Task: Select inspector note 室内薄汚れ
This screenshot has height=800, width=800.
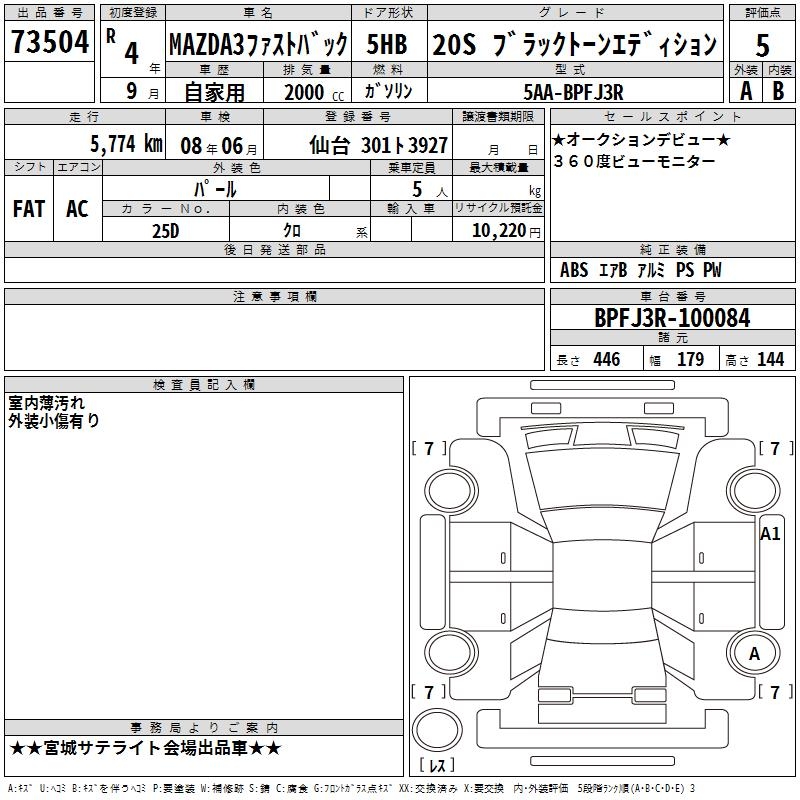Action: pos(46,403)
